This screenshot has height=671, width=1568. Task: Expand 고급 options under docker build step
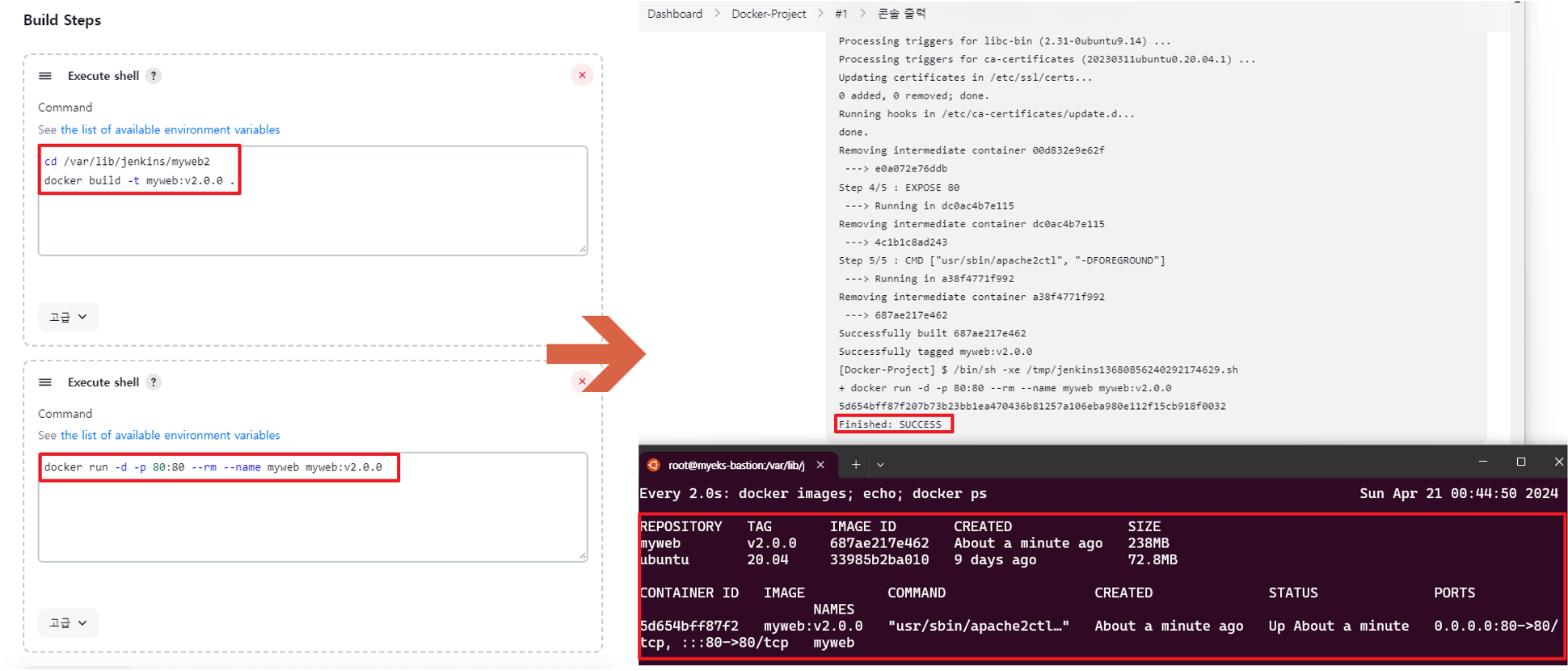pyautogui.click(x=69, y=317)
